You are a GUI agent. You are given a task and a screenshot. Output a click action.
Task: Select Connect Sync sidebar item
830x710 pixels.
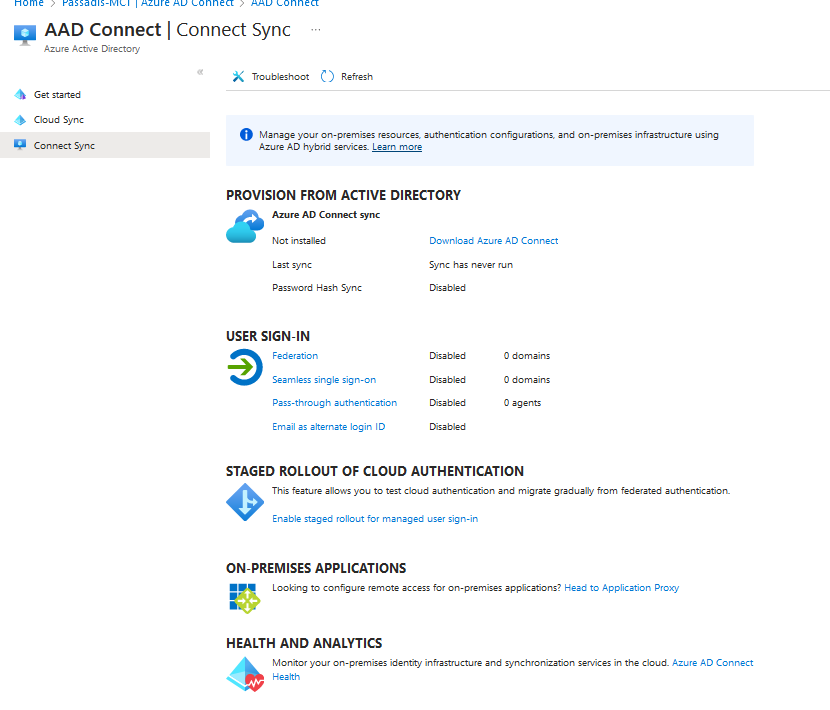pos(105,145)
